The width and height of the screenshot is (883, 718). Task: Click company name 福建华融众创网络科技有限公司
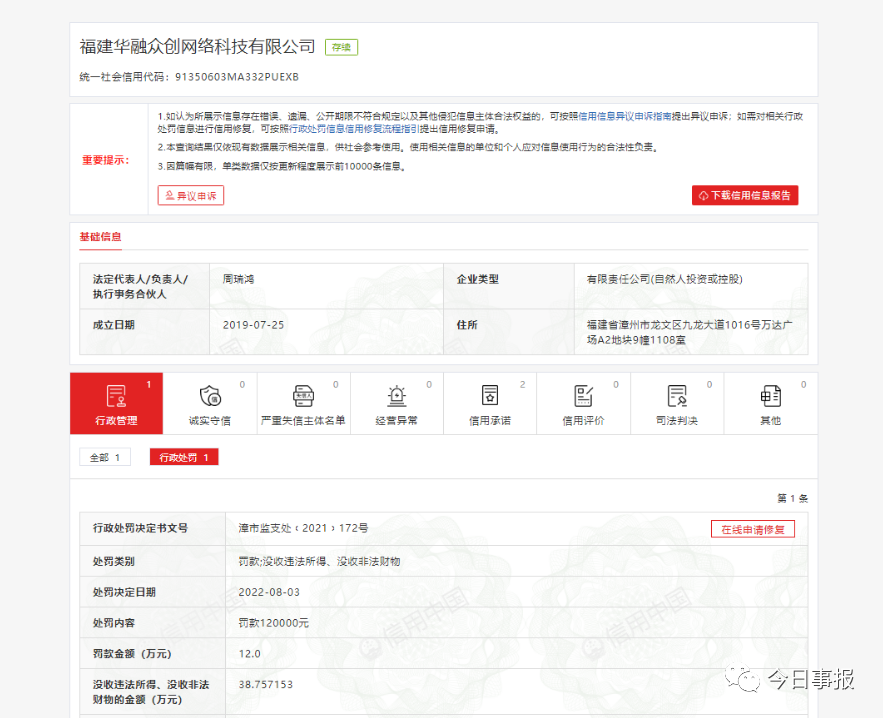coord(197,47)
